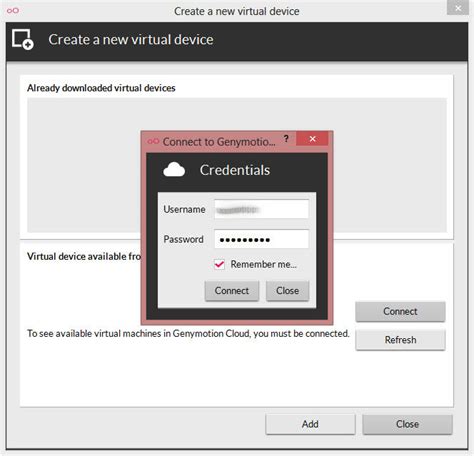Click the Genymotion logo in main title bar
Viewport: 474px width, 456px height.
13,11
